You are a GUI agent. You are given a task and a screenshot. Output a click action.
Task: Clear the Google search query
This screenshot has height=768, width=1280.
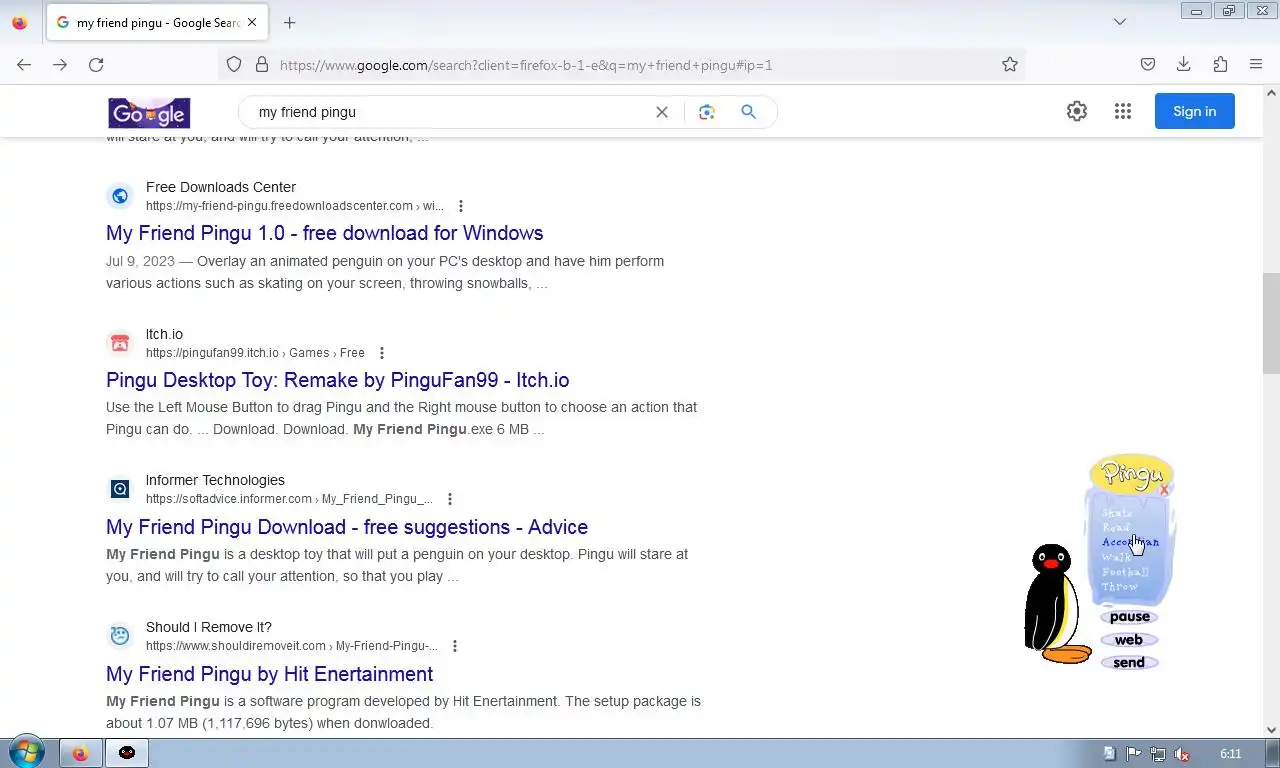click(662, 112)
